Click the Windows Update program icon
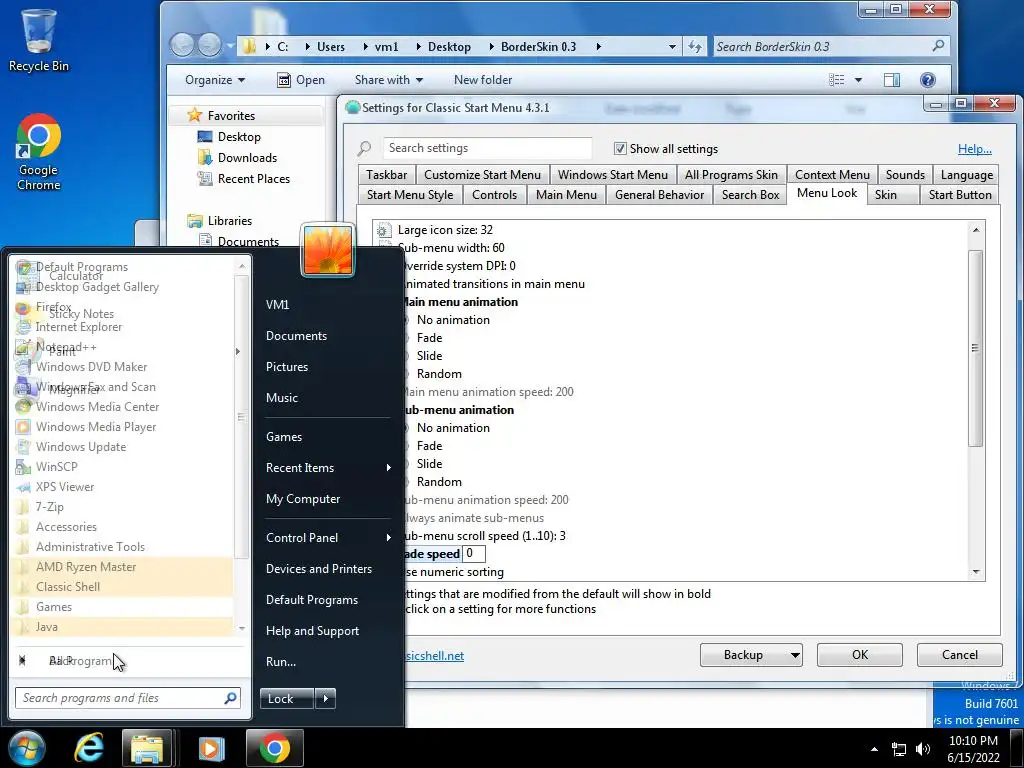This screenshot has width=1024, height=768. click(23, 447)
